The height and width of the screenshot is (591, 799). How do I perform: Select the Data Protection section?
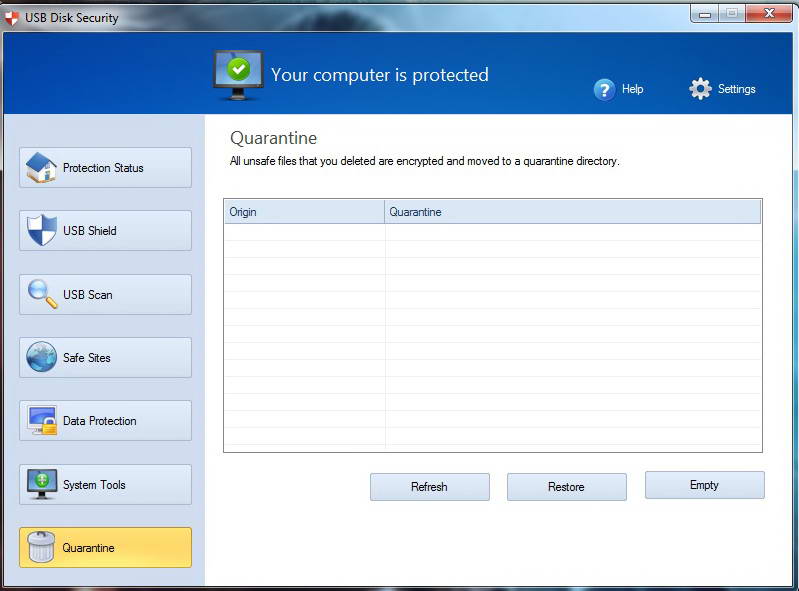[105, 420]
